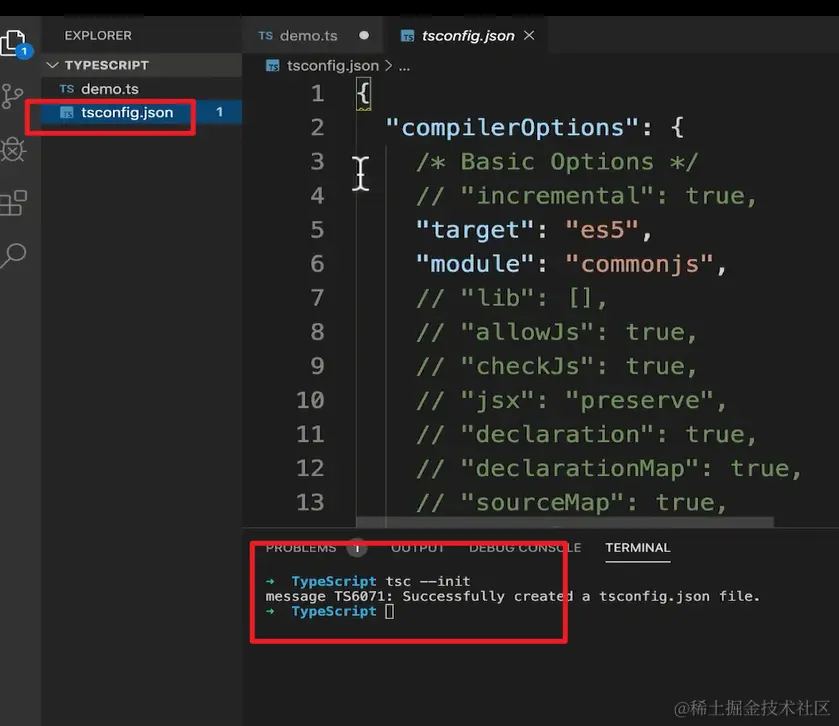
Task: Select the tsconfig.json editor tab
Action: click(x=464, y=35)
